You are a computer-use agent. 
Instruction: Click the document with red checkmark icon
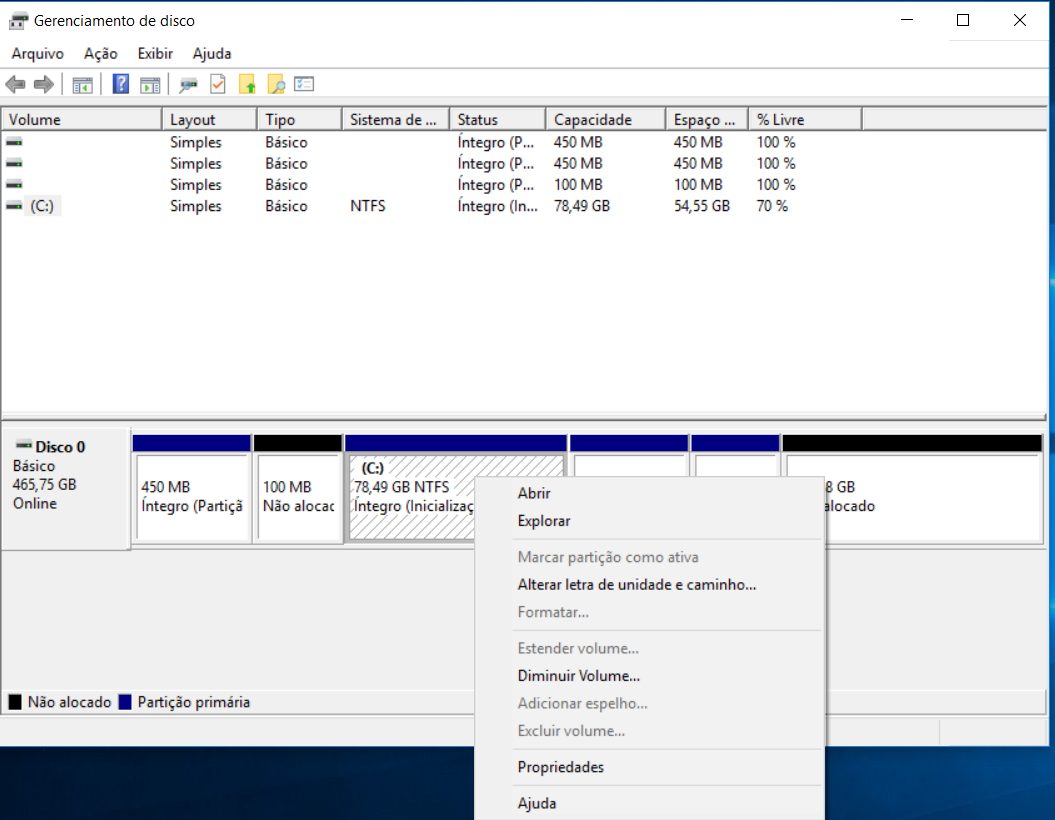tap(217, 84)
